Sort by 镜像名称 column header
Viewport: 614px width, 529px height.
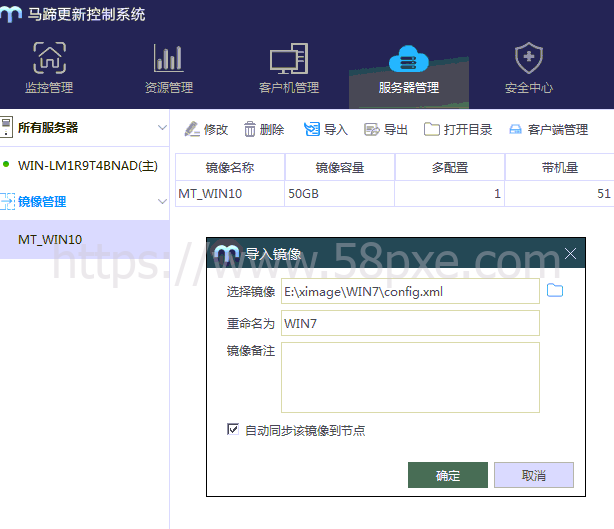coord(230,168)
